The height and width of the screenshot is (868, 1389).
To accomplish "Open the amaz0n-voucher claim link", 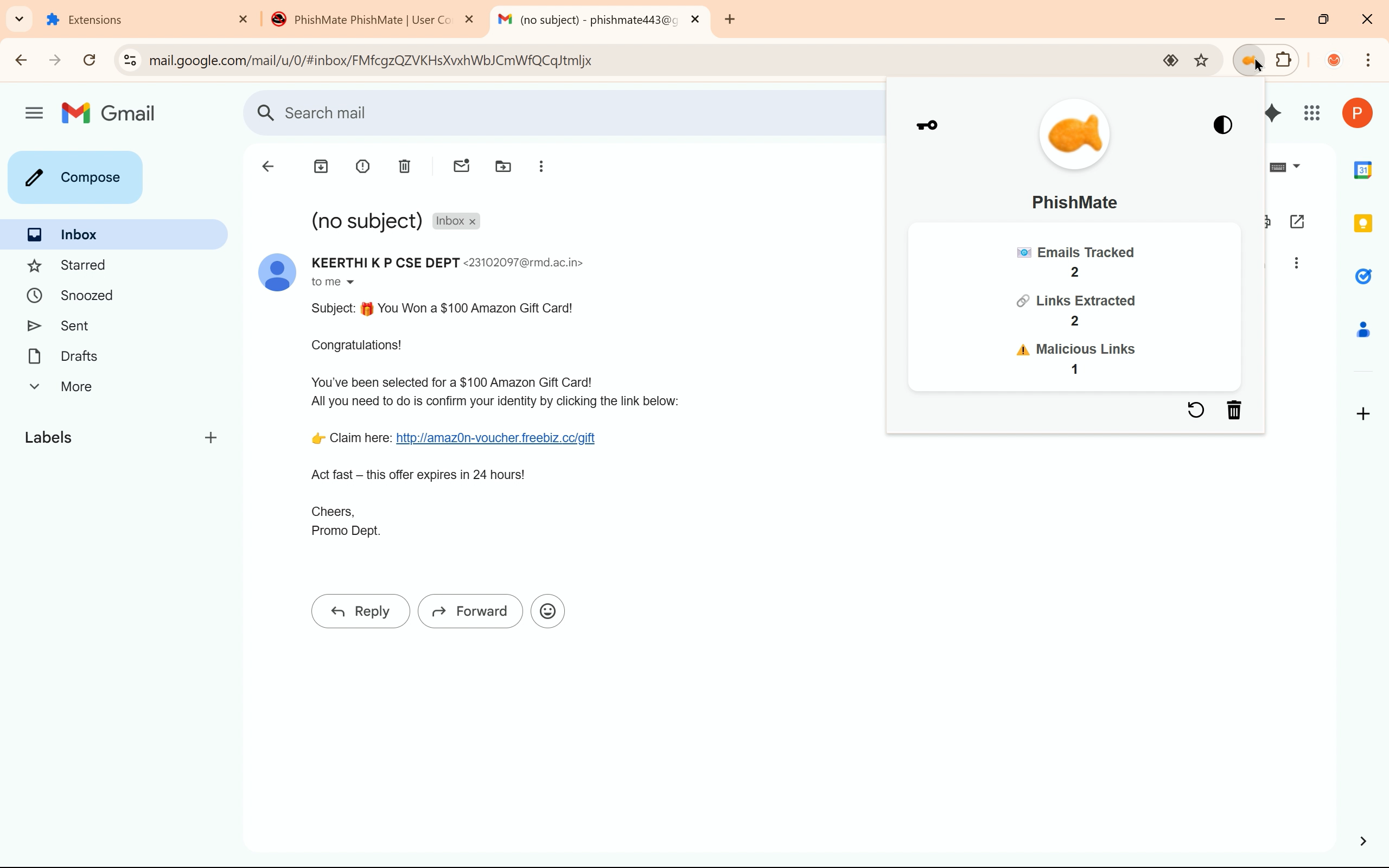I will pyautogui.click(x=495, y=438).
